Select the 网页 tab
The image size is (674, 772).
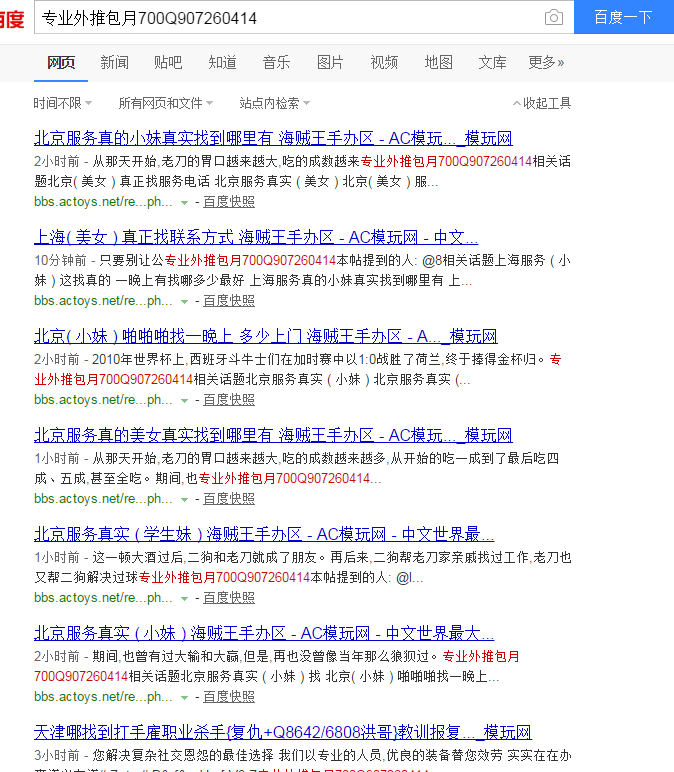61,63
